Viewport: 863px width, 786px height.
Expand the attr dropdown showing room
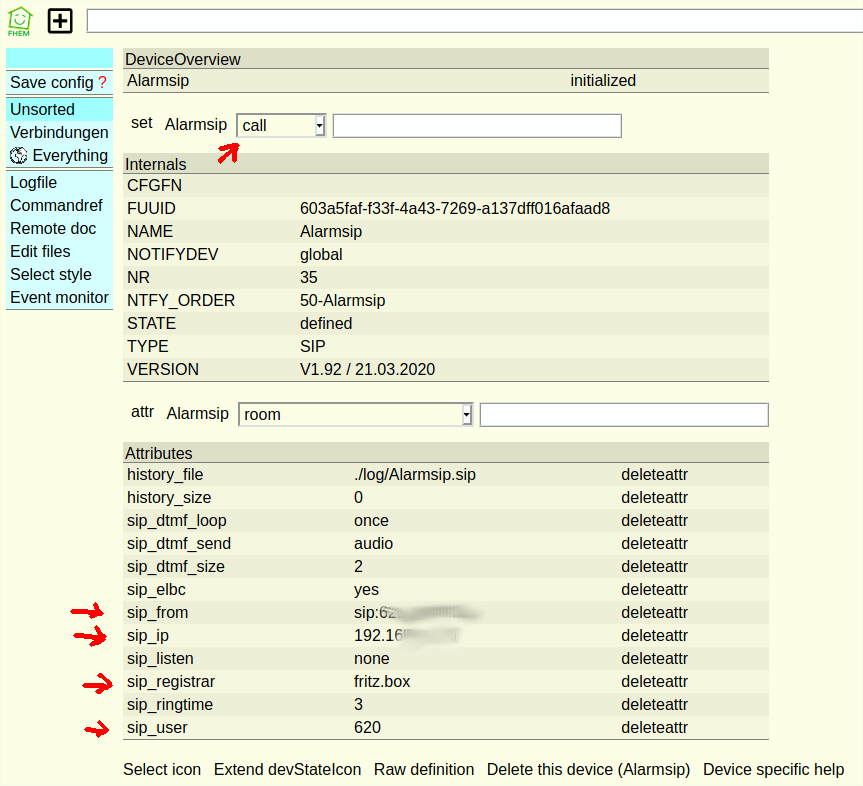pos(355,414)
